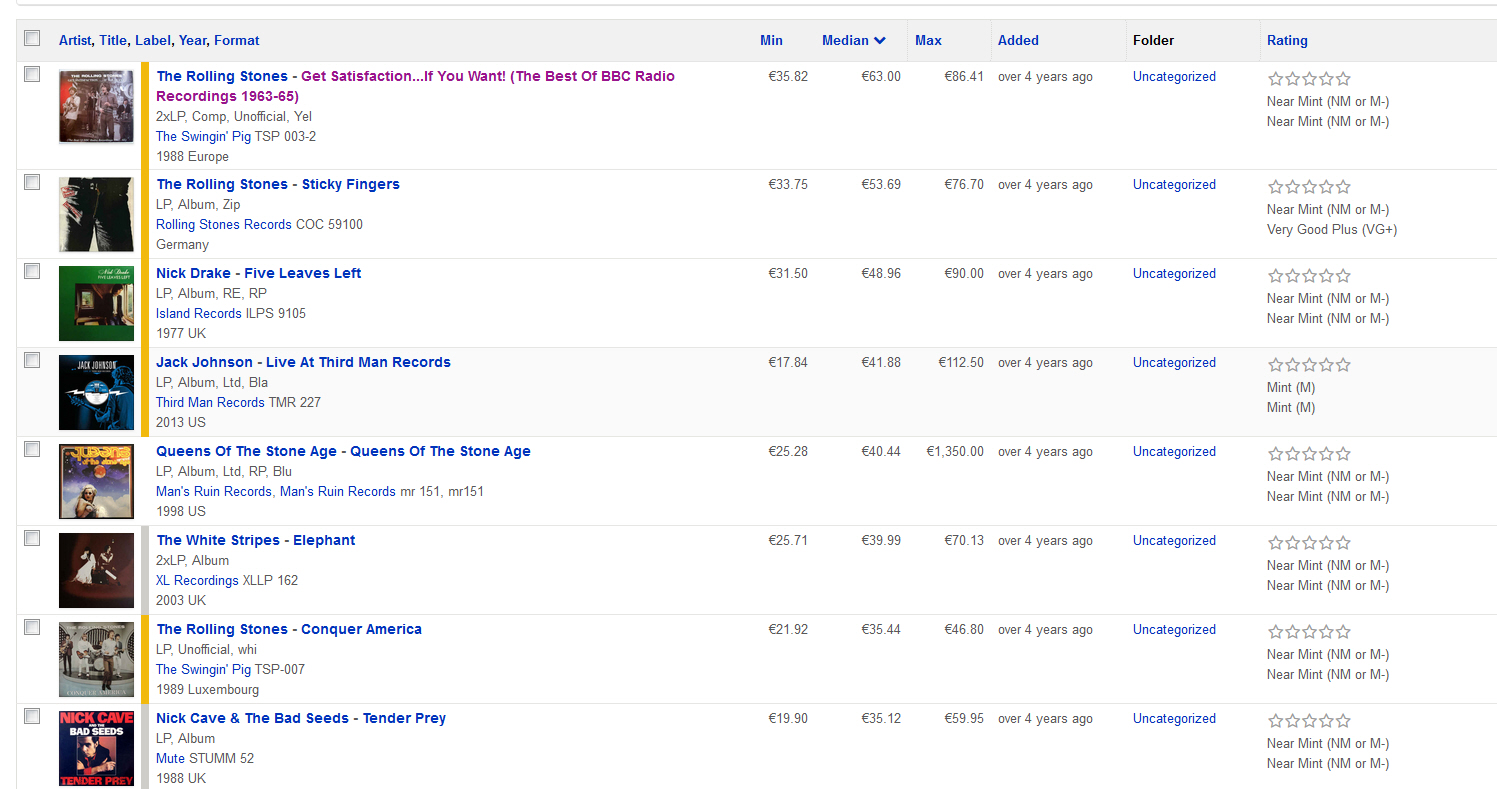The height and width of the screenshot is (789, 1497).
Task: Open the Get Satisfaction album cover thumbnail
Action: 96,106
